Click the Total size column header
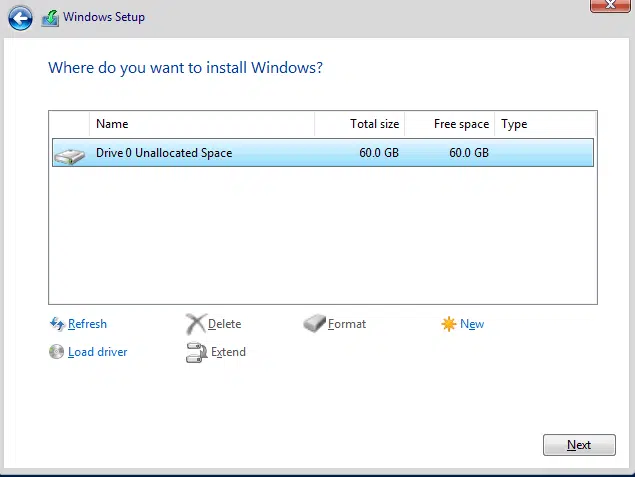Image resolution: width=635 pixels, height=477 pixels. tap(360, 124)
